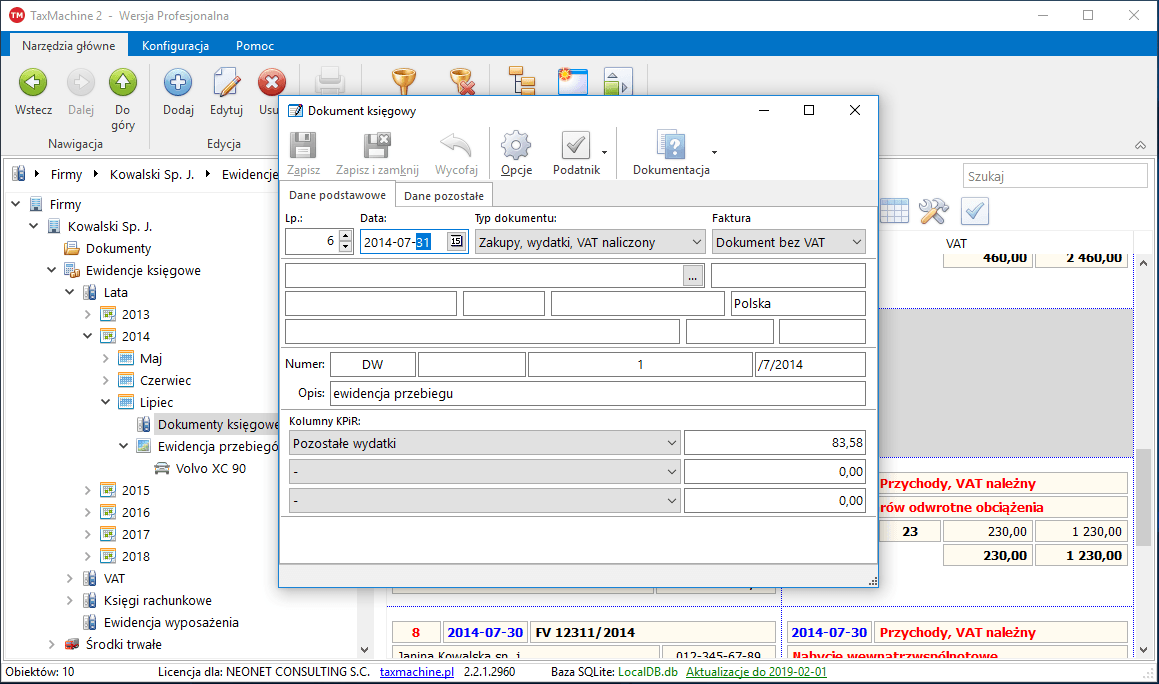
Task: Click the Podatnik checkmark icon
Action: (575, 146)
